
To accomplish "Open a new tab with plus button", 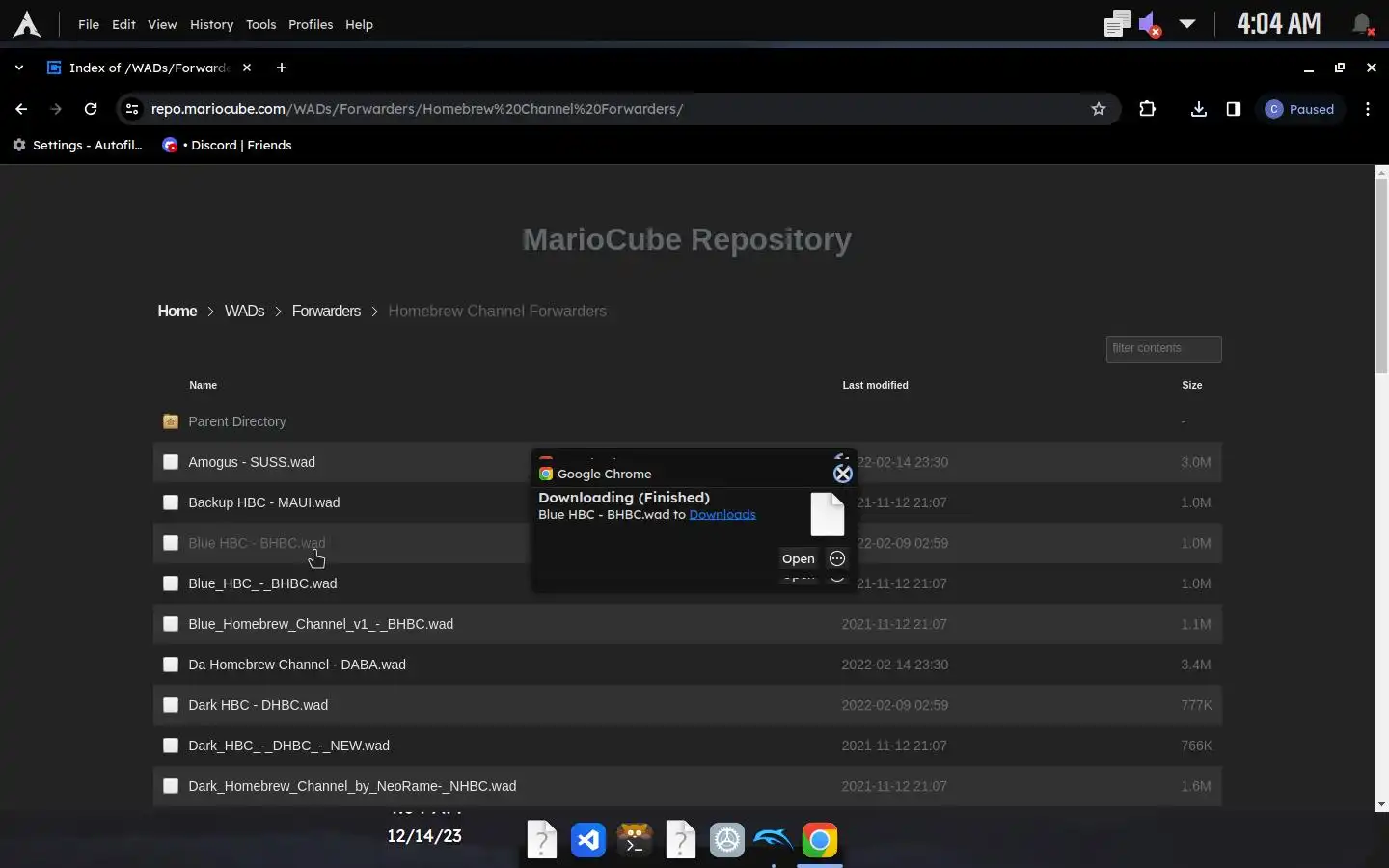I will coord(281,68).
